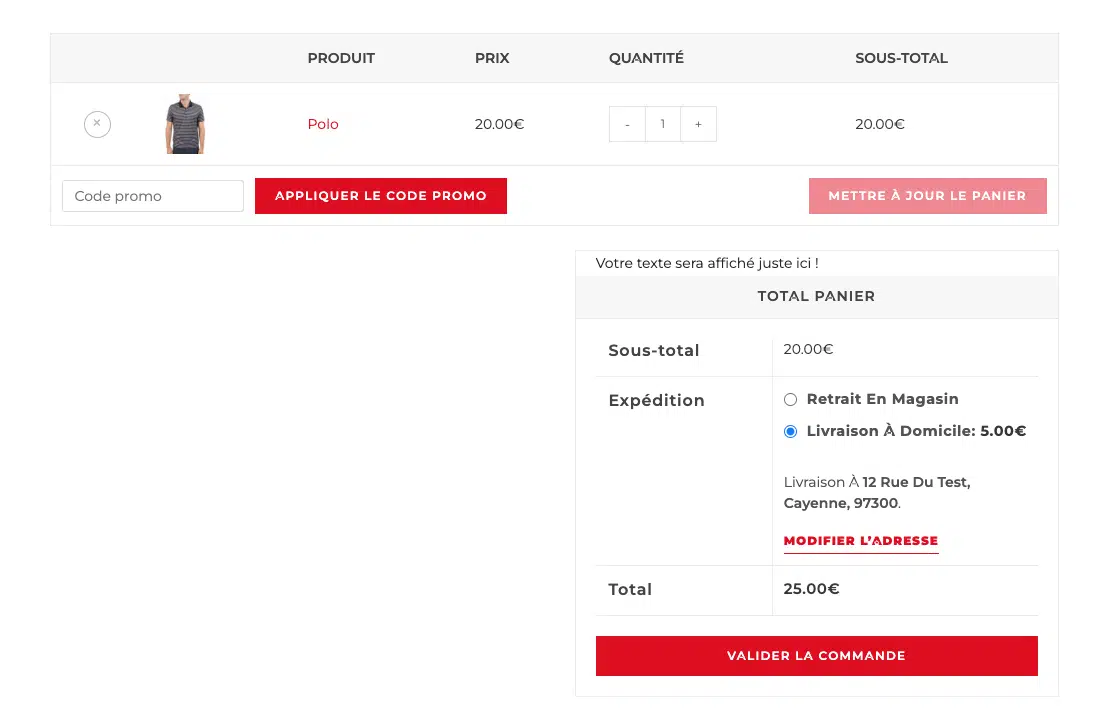Viewport: 1102px width, 725px height.
Task: Open the Polo product link
Action: pyautogui.click(x=323, y=124)
